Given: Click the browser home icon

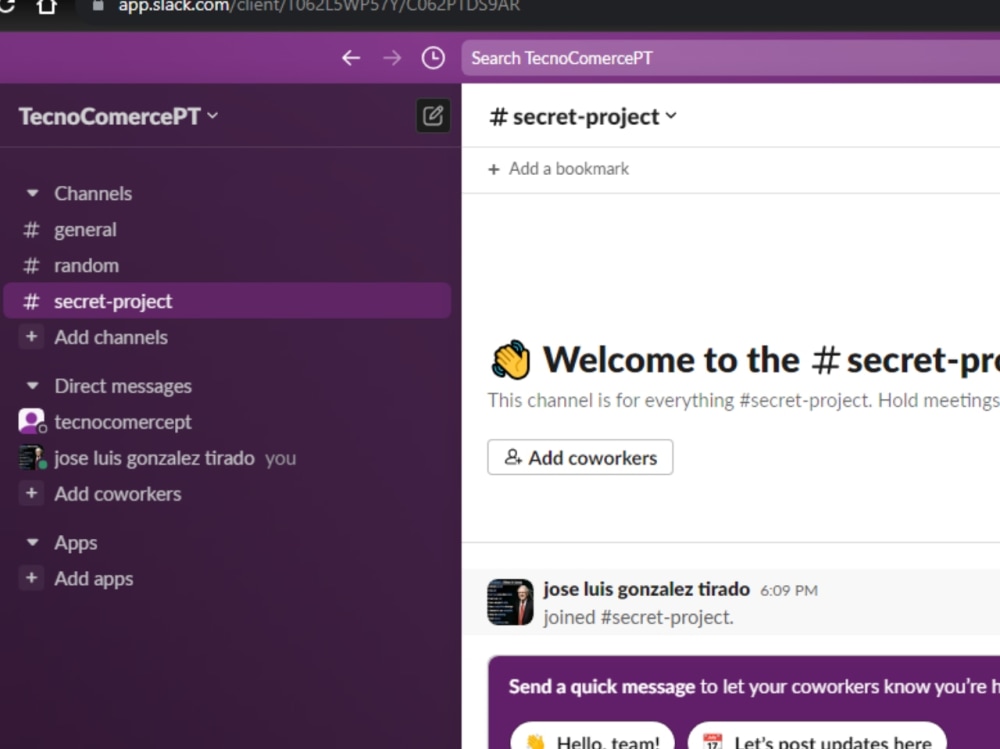Looking at the screenshot, I should (47, 6).
